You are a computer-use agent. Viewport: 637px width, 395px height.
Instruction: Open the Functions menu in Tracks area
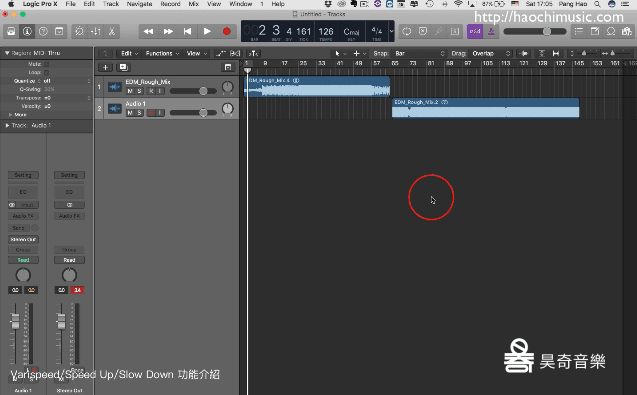click(162, 53)
